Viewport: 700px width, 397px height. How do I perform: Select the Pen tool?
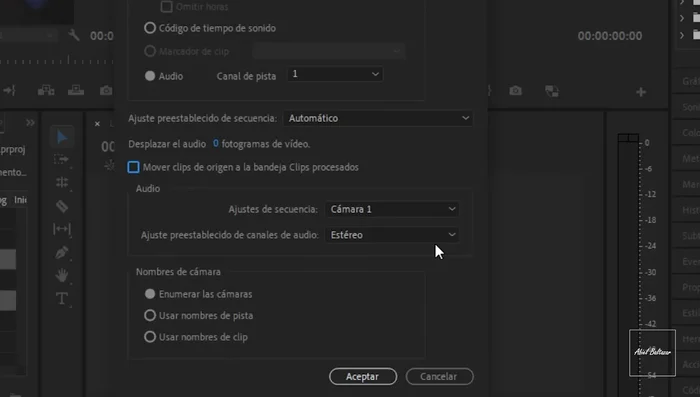tap(62, 252)
